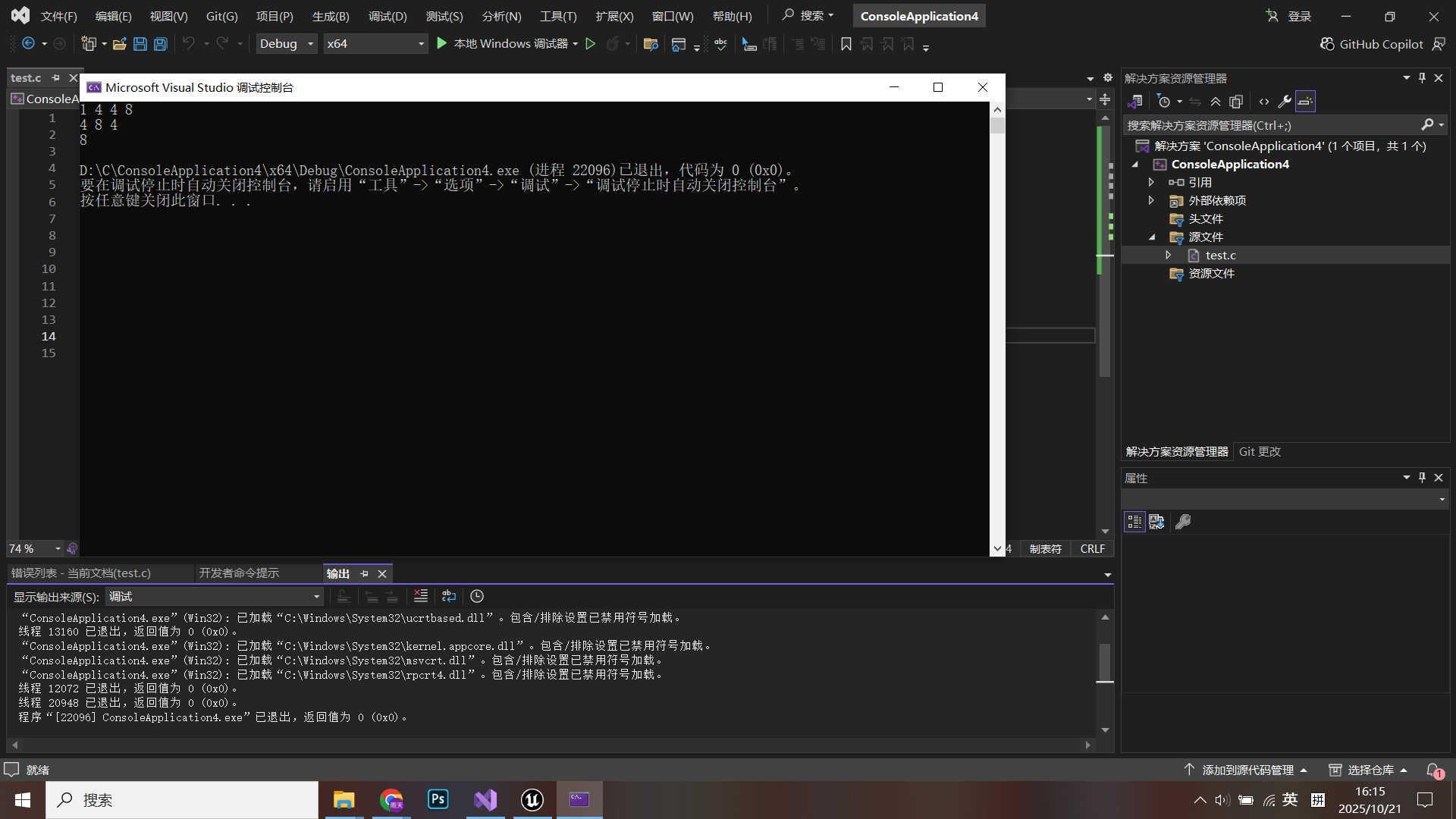Click 添加到源代码管理 in the status bar

click(1247, 770)
